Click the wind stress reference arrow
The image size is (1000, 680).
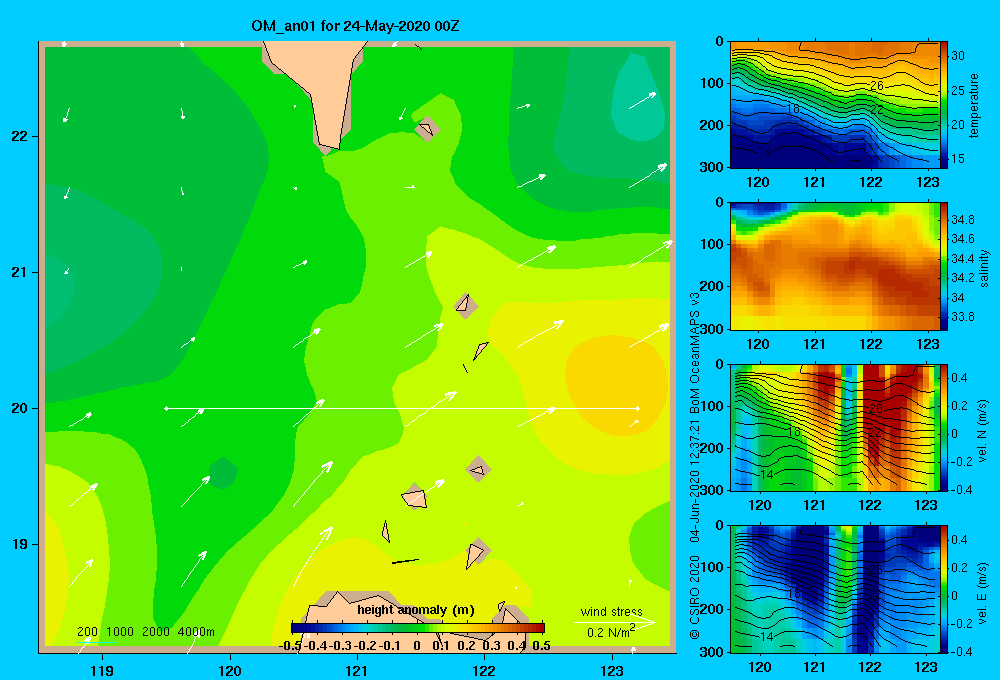614,622
